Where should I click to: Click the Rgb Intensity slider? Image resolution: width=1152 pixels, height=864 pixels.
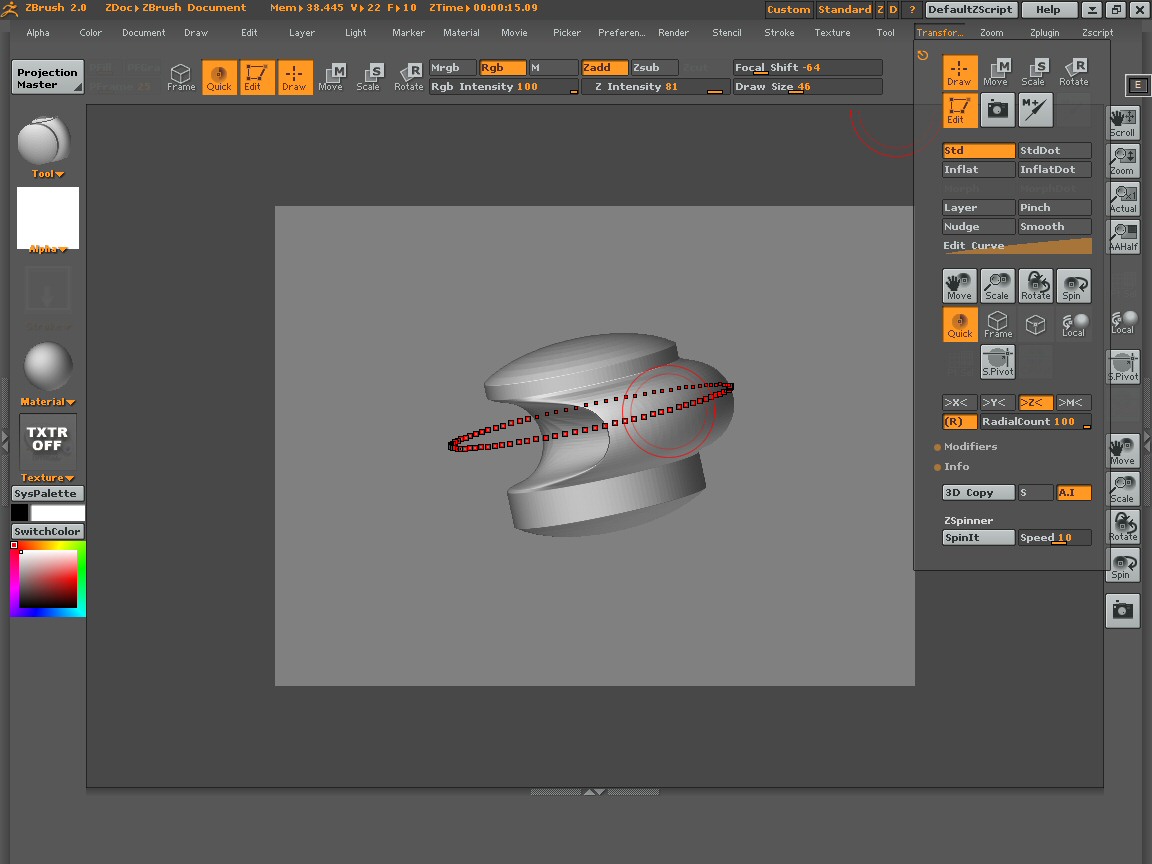504,87
